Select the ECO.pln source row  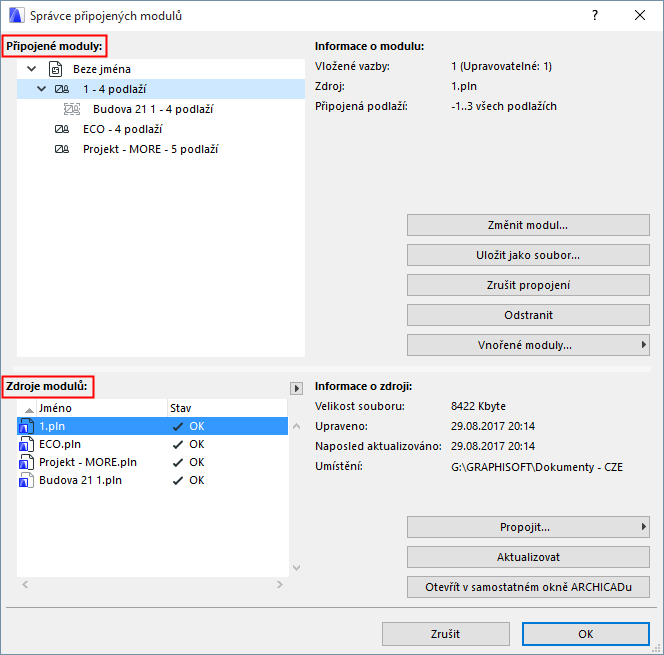[x=152, y=444]
